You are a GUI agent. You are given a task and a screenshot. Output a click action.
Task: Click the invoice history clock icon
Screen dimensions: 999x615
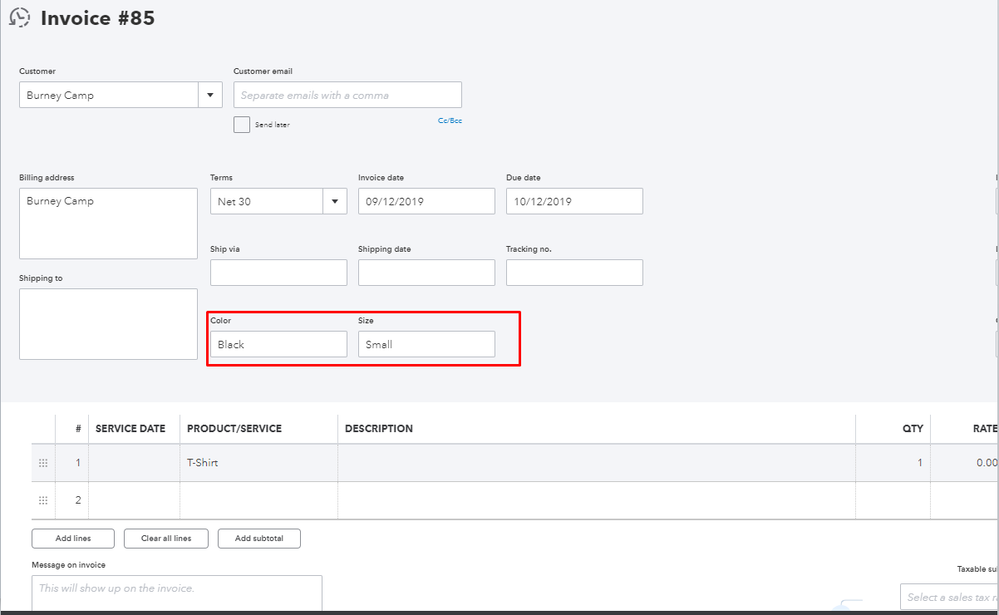coord(19,18)
